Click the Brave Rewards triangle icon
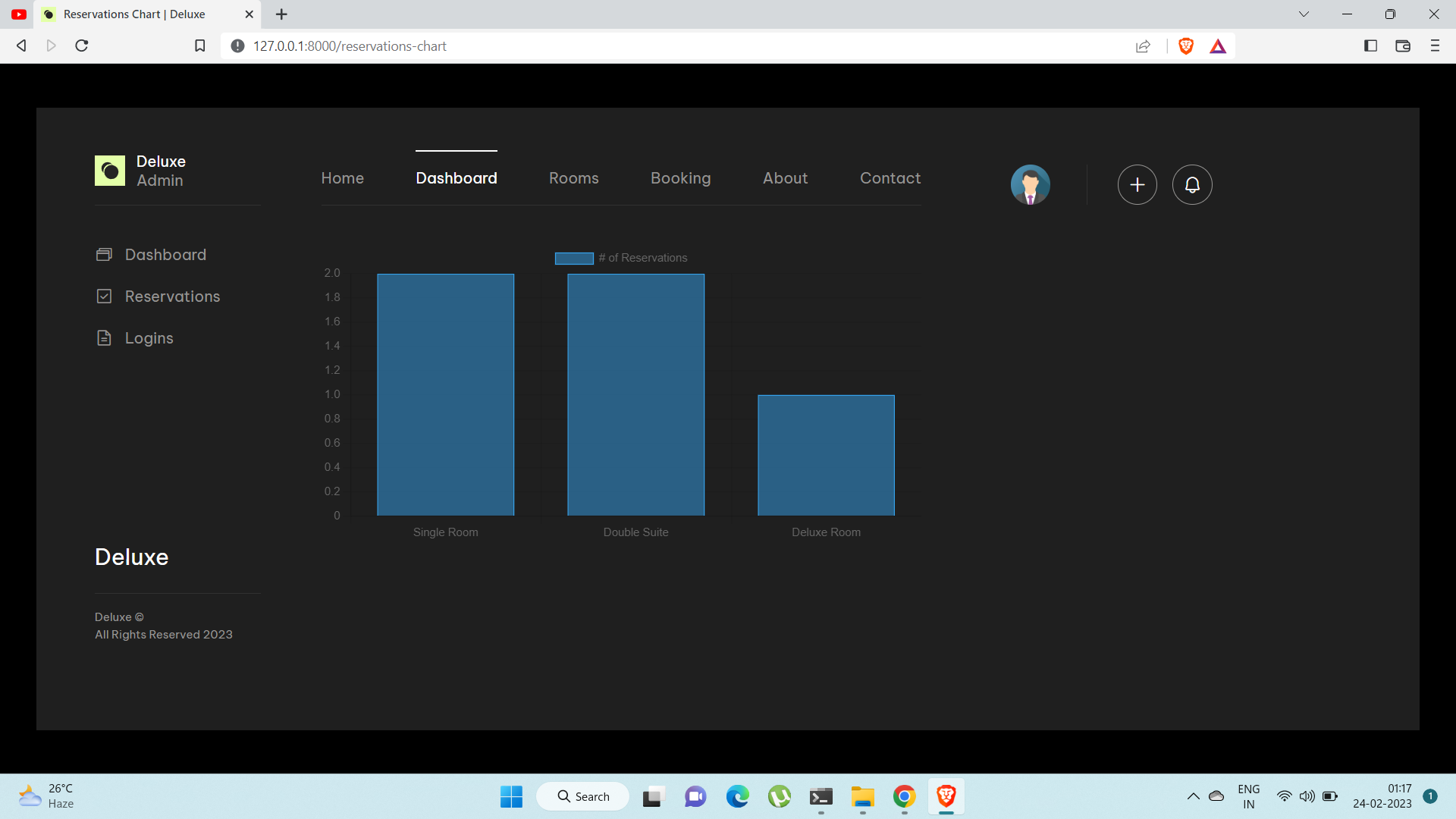The image size is (1456, 819). click(1218, 45)
